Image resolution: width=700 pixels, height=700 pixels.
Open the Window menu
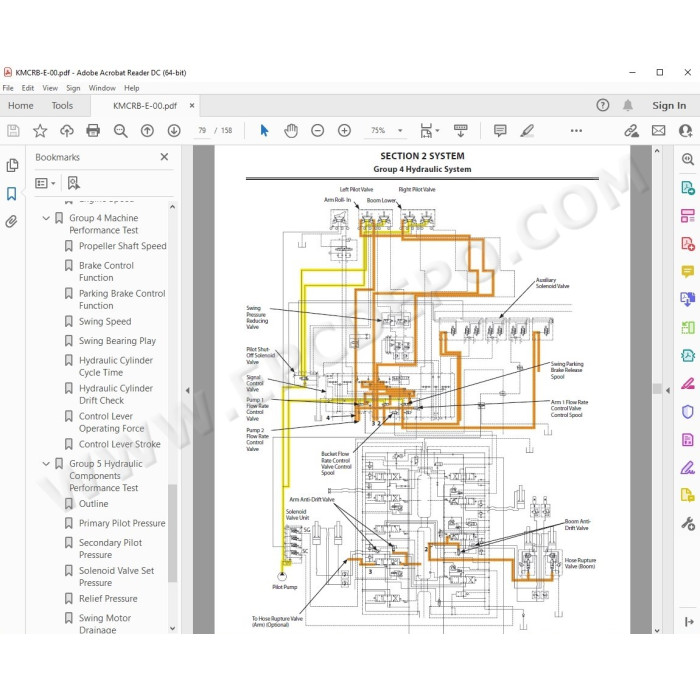tap(102, 88)
